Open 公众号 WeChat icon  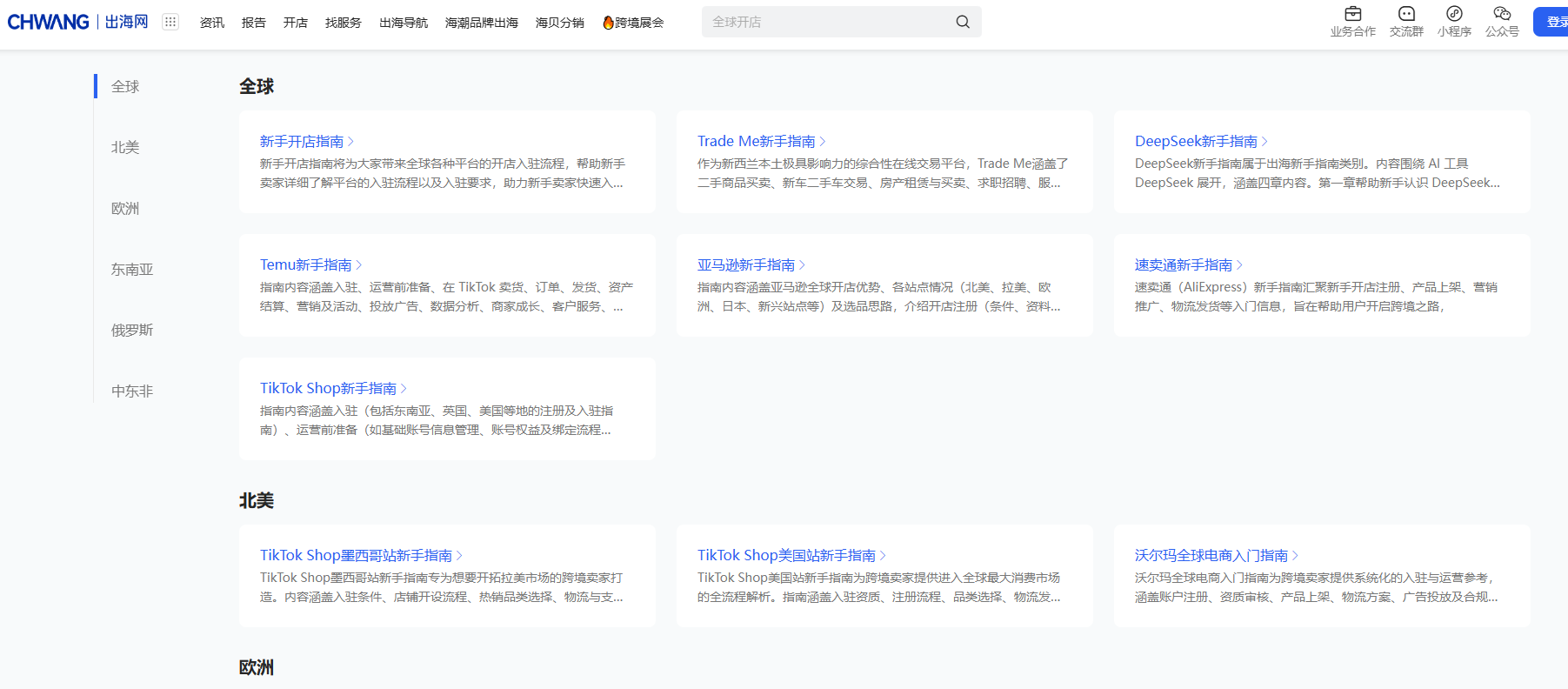tap(1502, 14)
